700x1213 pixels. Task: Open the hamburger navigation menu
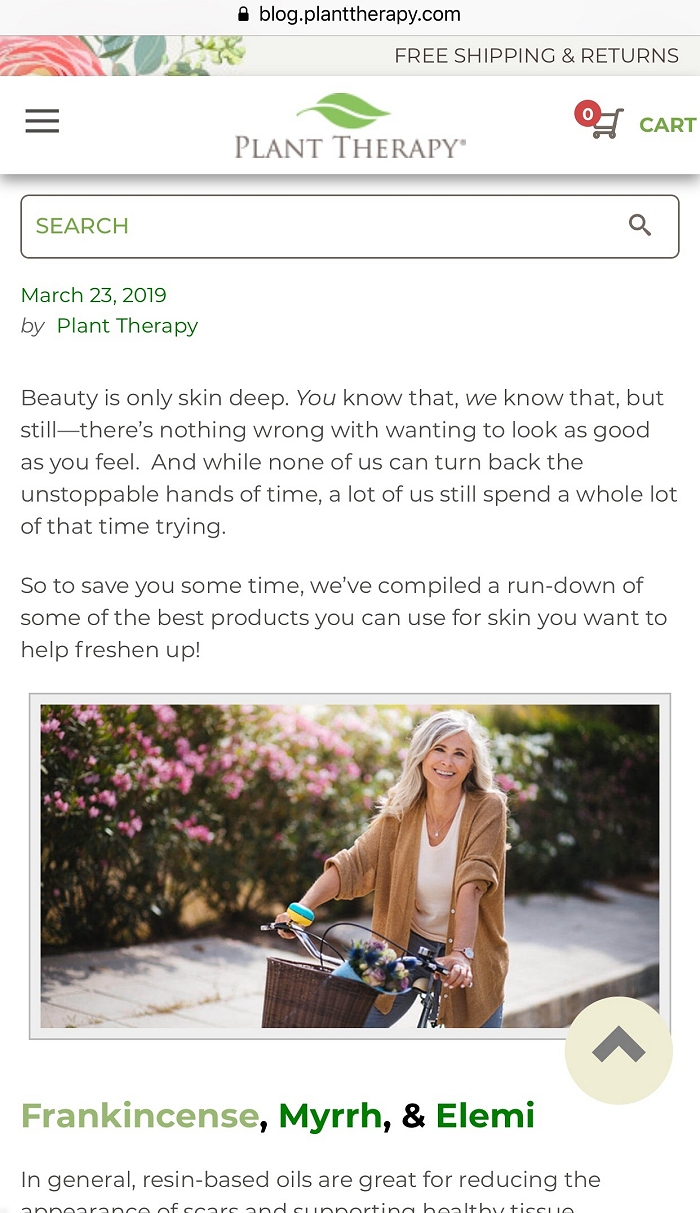point(42,122)
